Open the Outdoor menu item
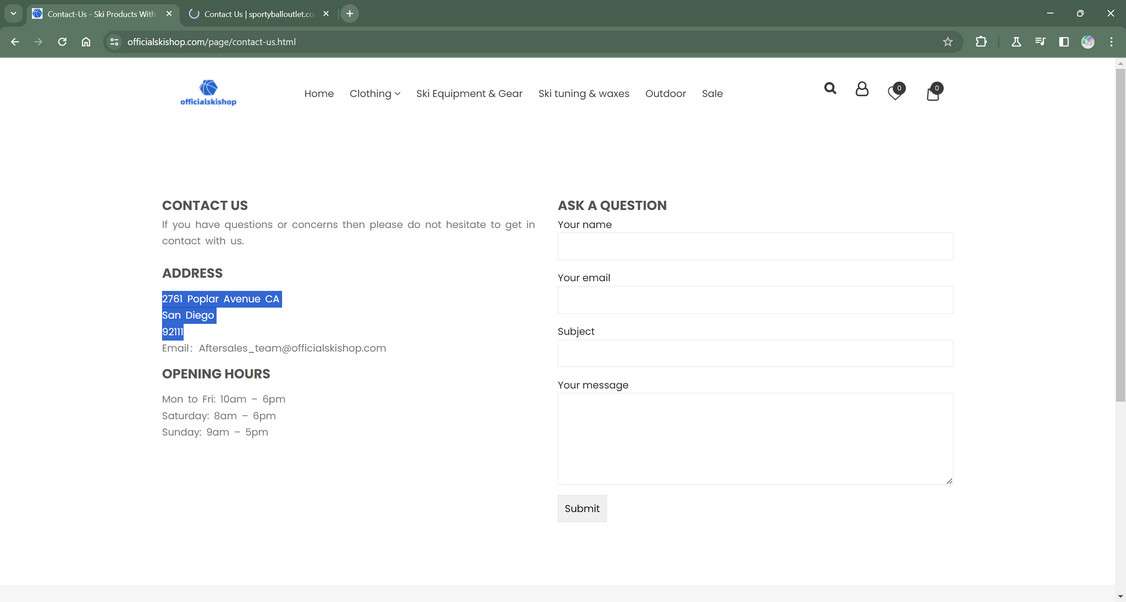 pyautogui.click(x=665, y=93)
